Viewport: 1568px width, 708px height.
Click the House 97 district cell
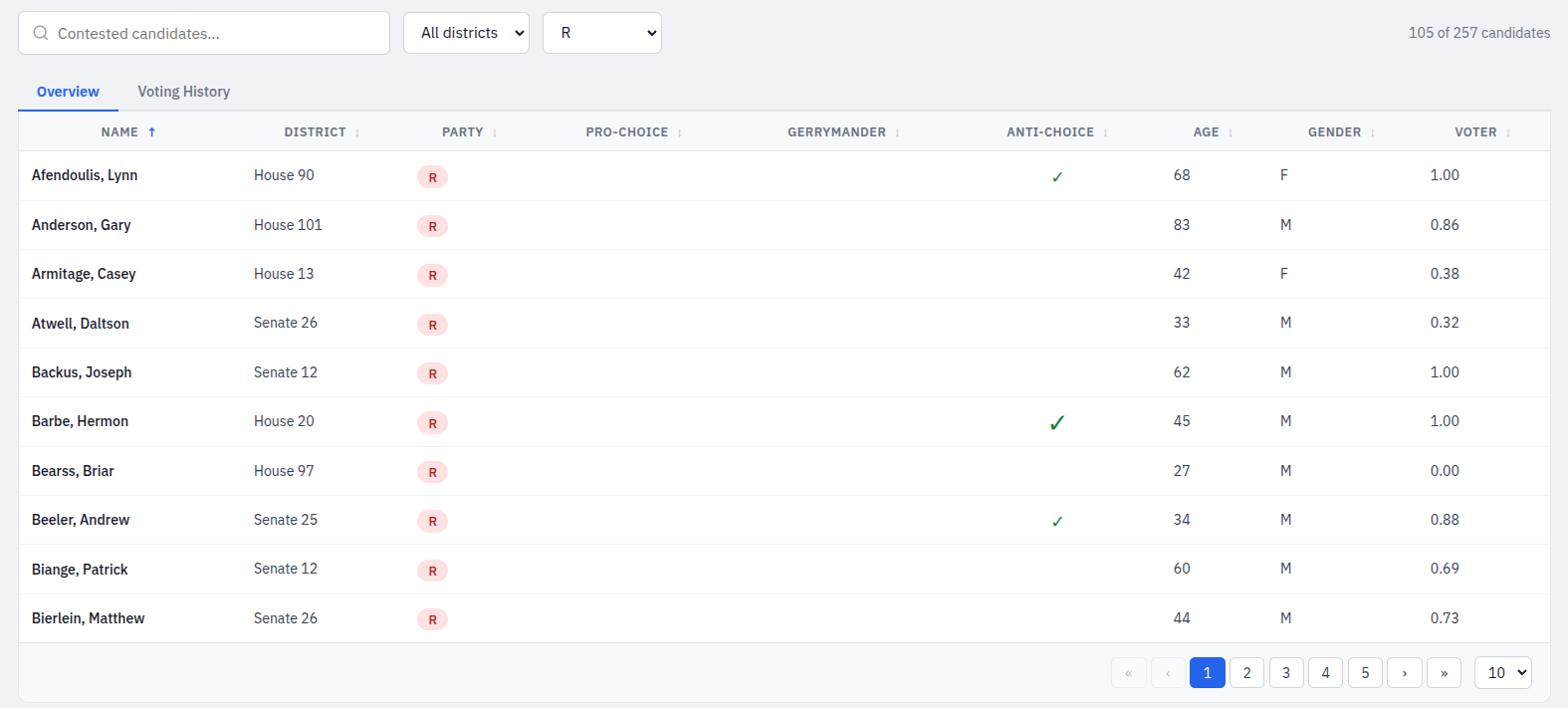[x=284, y=471]
